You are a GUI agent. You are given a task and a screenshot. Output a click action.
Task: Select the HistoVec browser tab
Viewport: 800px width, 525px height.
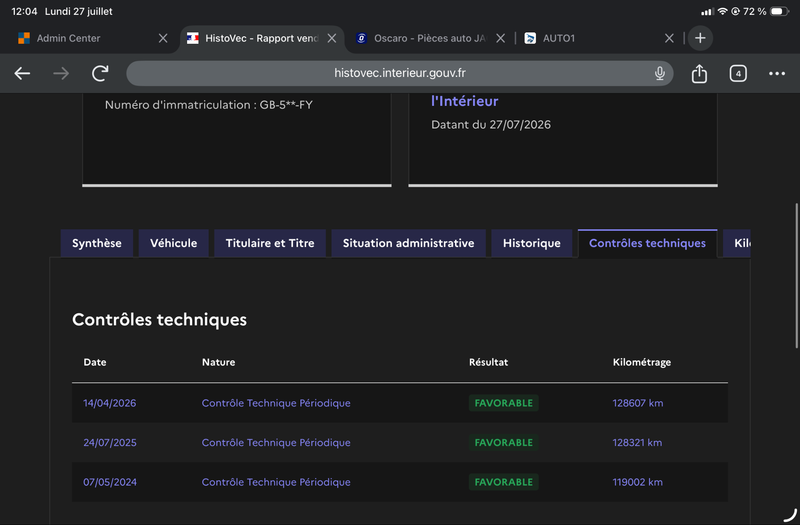262,38
